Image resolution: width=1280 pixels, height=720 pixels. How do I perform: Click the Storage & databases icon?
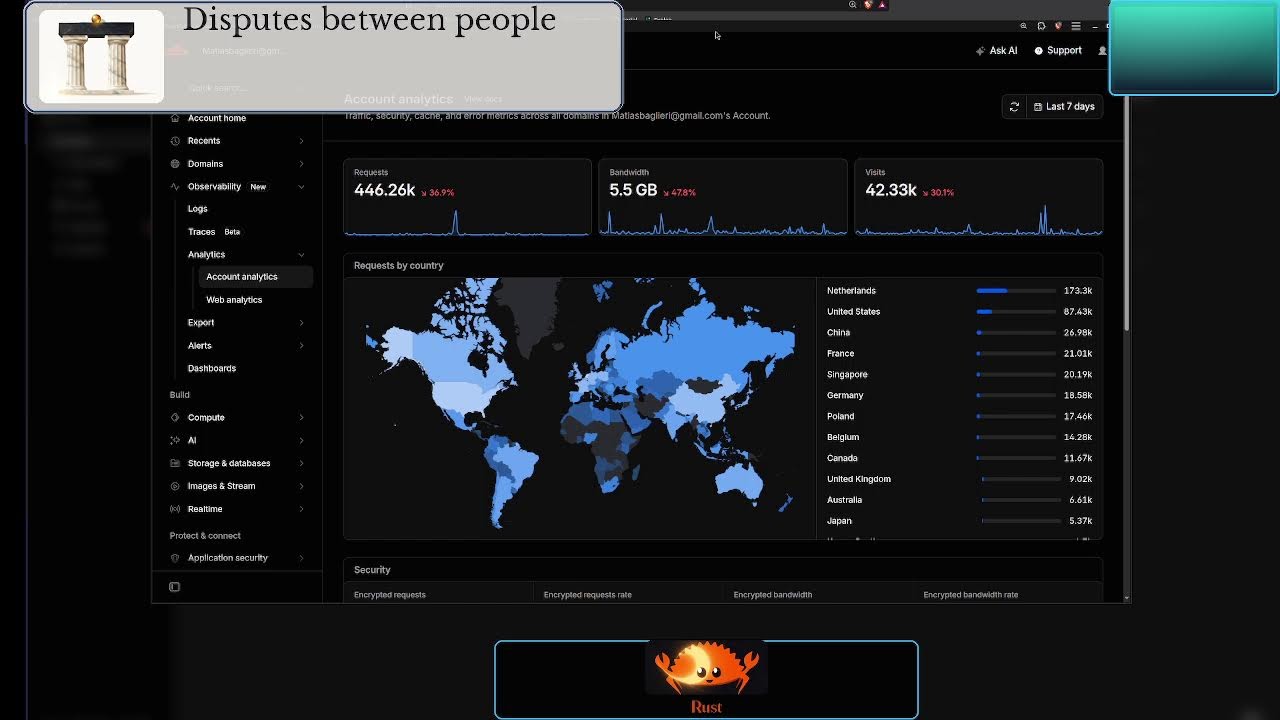tap(175, 463)
